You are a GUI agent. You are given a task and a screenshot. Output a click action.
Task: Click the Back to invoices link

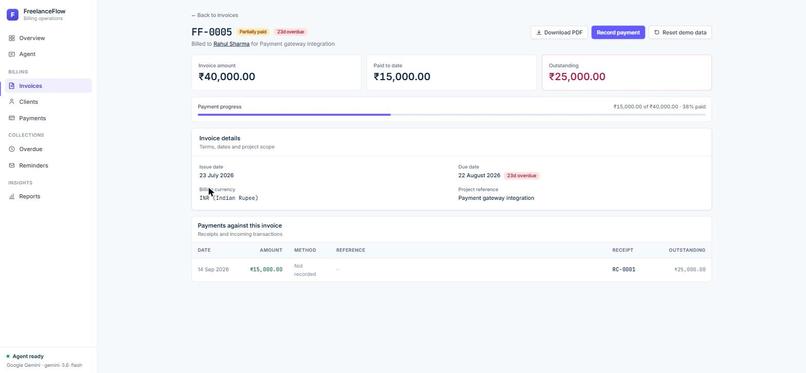(x=214, y=15)
